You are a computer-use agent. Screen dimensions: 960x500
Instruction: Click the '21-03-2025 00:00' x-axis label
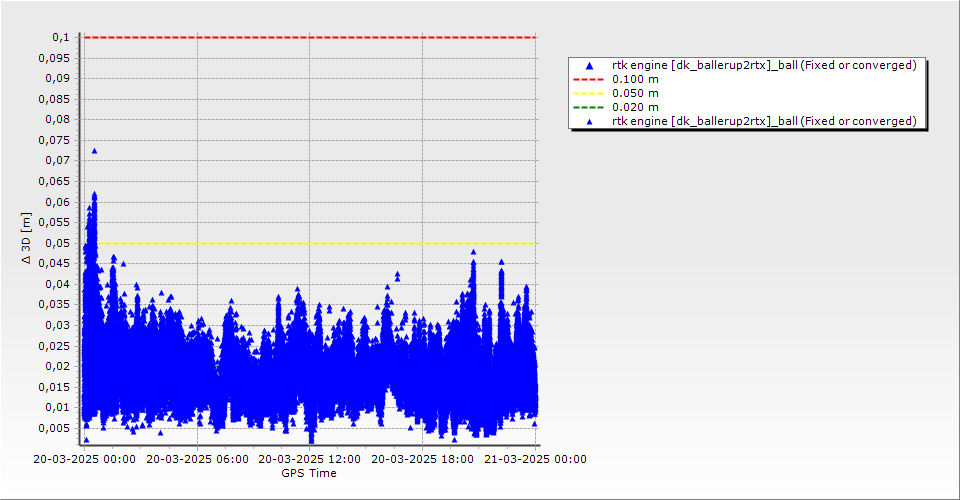[535, 460]
